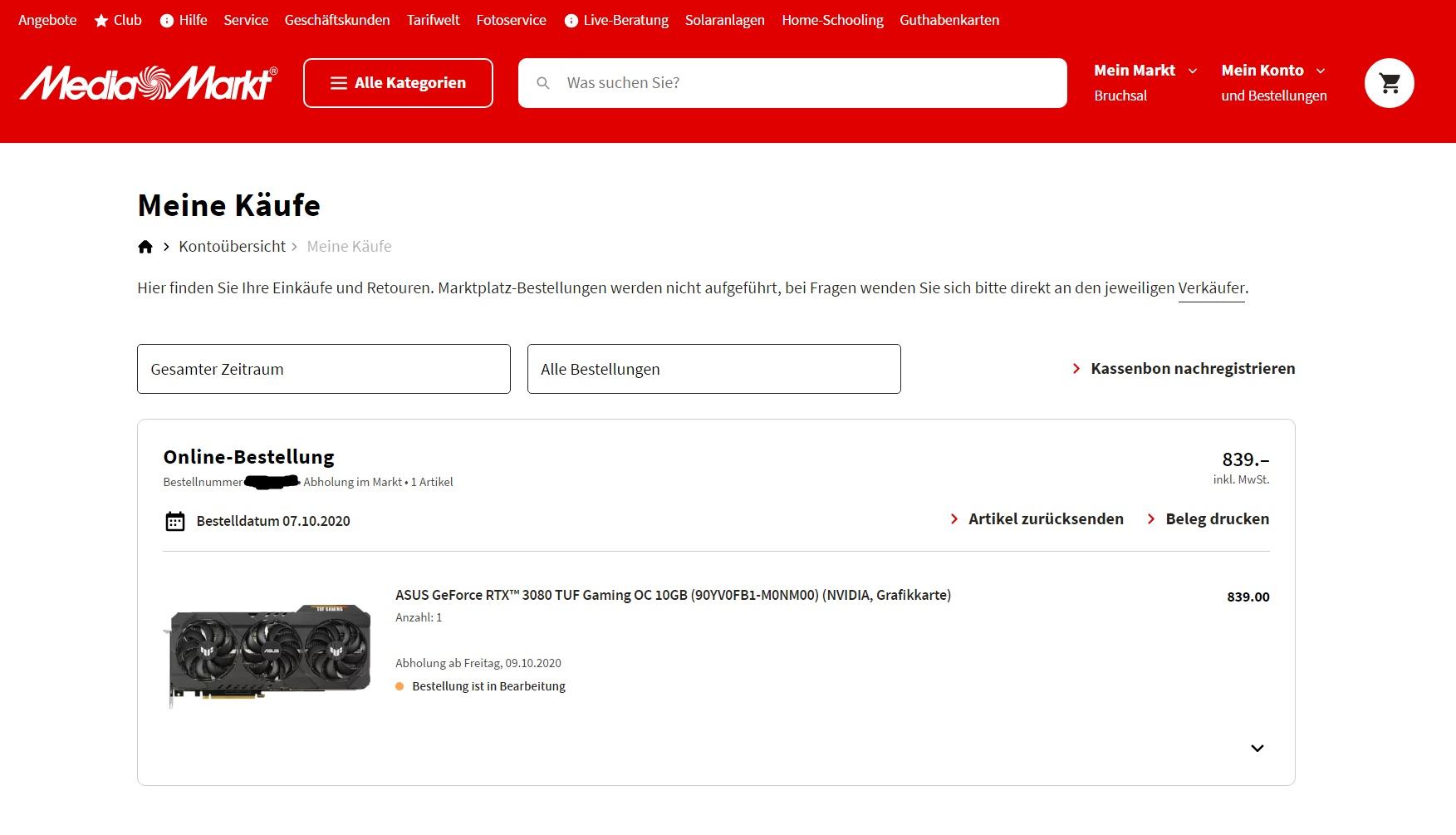Open the Service menu item
This screenshot has height=835, width=1456.
tap(246, 20)
